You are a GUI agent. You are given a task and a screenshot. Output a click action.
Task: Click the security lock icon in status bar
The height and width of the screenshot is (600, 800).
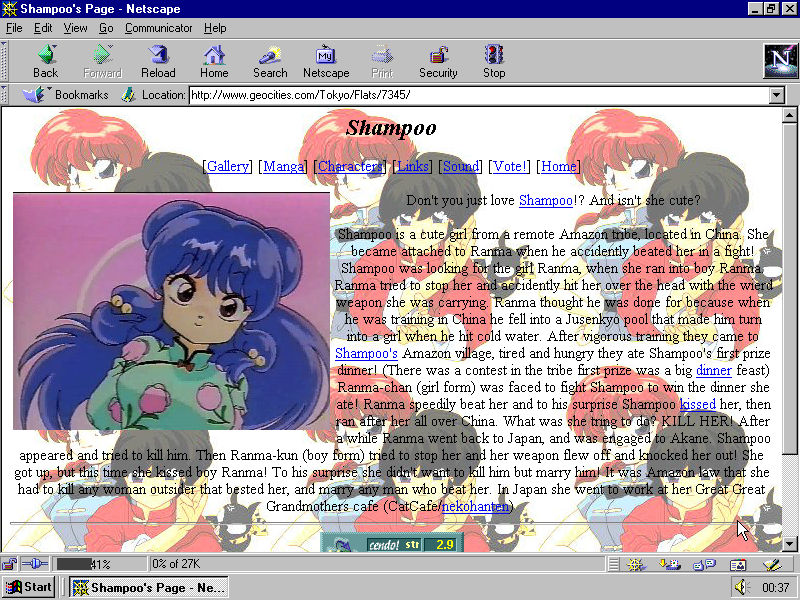pos(9,564)
